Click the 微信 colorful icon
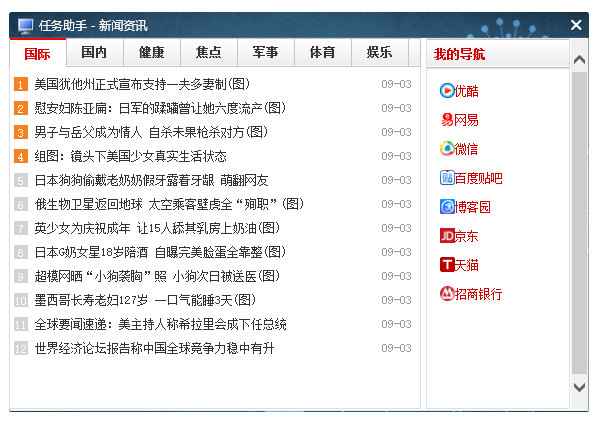This screenshot has height=421, width=599. tap(447, 149)
